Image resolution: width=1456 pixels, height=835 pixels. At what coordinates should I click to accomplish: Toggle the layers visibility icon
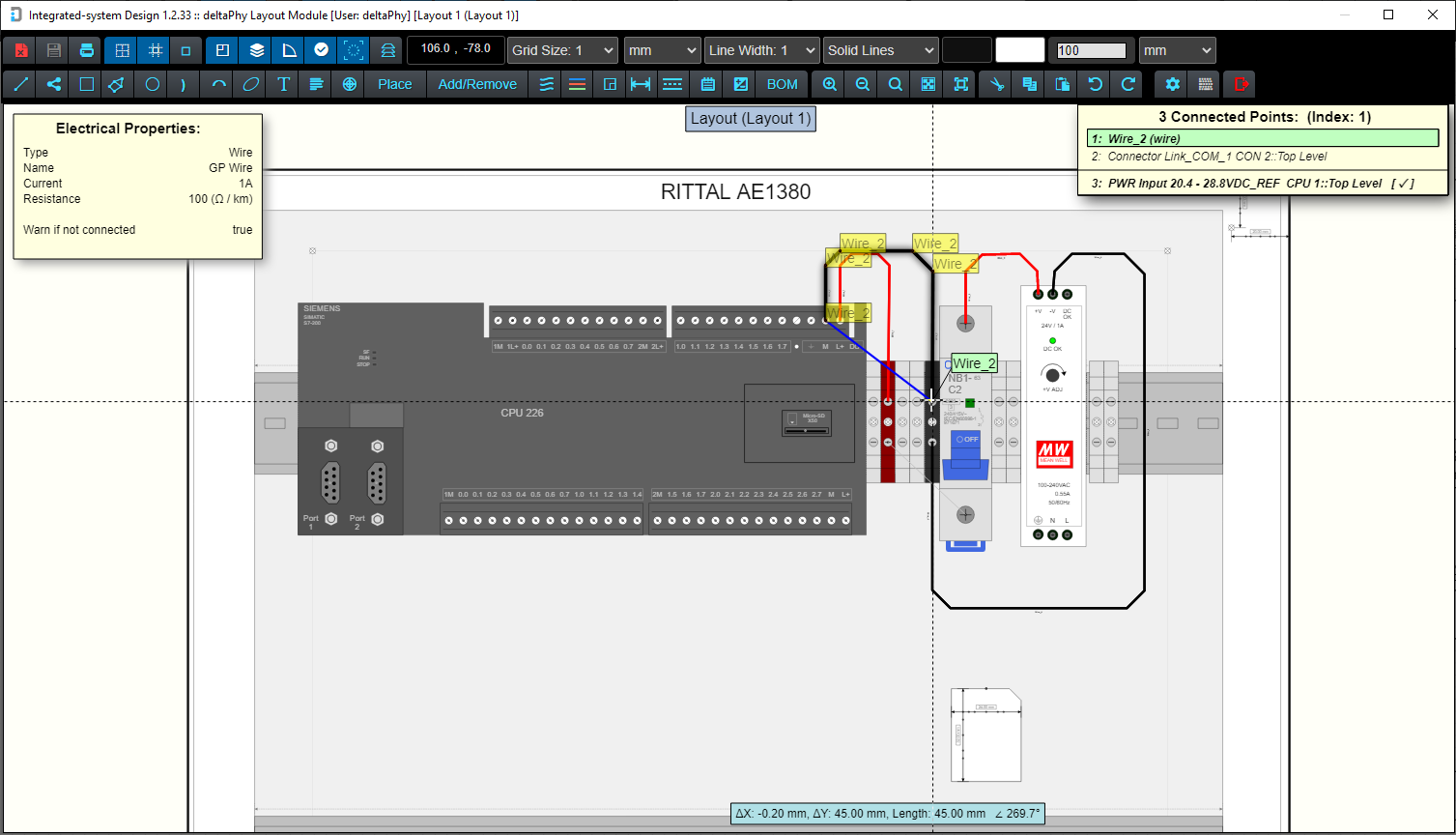253,49
